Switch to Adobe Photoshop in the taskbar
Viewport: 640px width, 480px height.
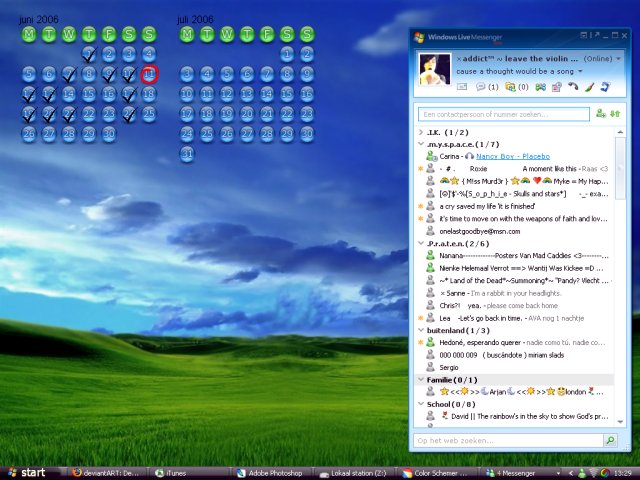[270, 472]
